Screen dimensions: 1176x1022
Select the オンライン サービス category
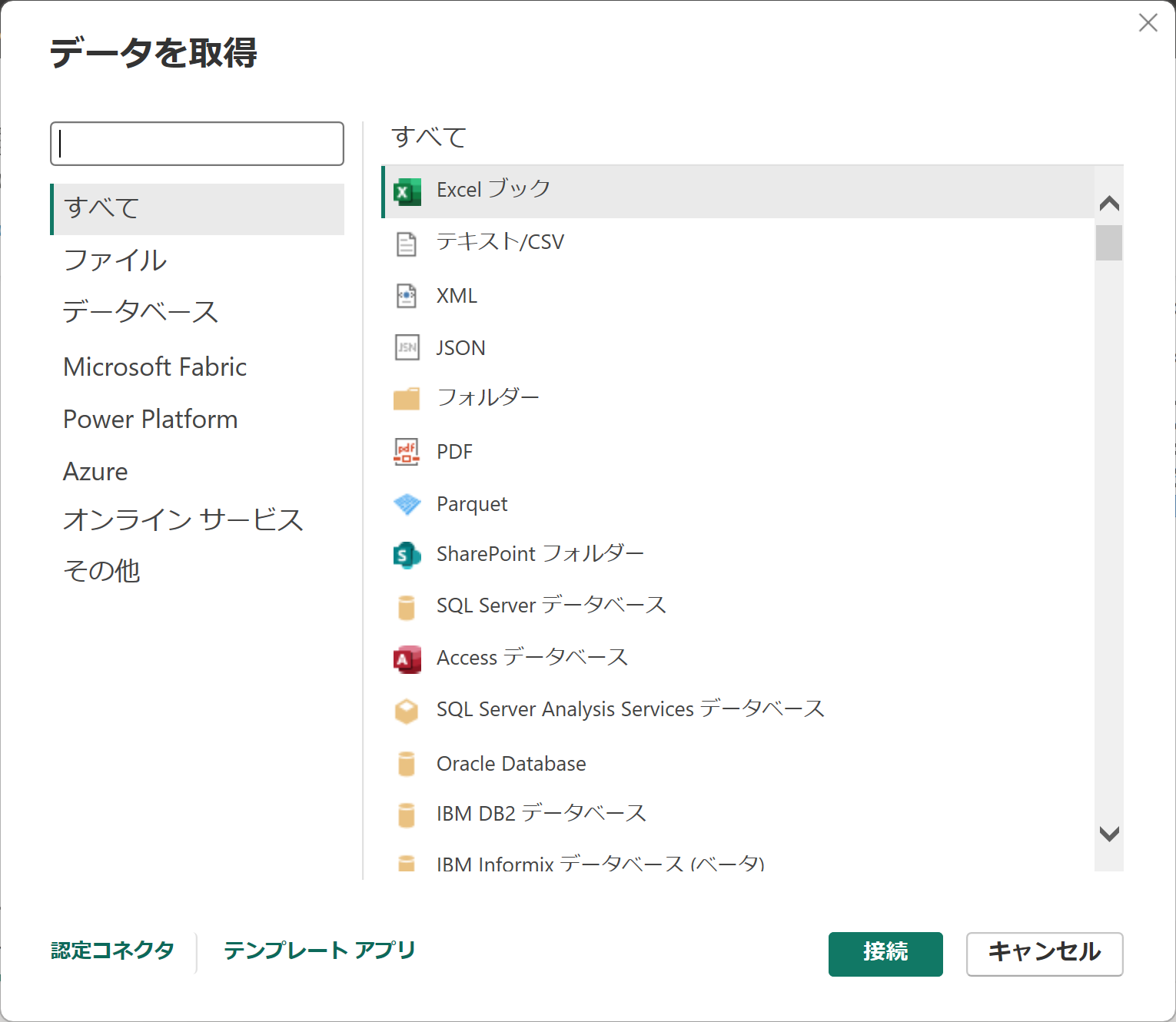click(198, 520)
